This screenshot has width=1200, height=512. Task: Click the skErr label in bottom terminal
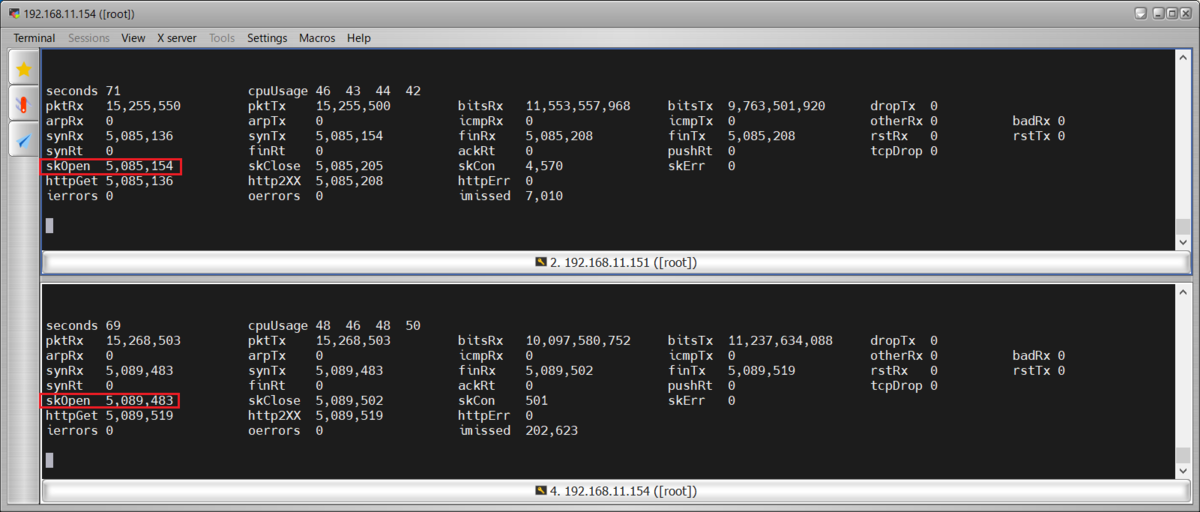[686, 401]
